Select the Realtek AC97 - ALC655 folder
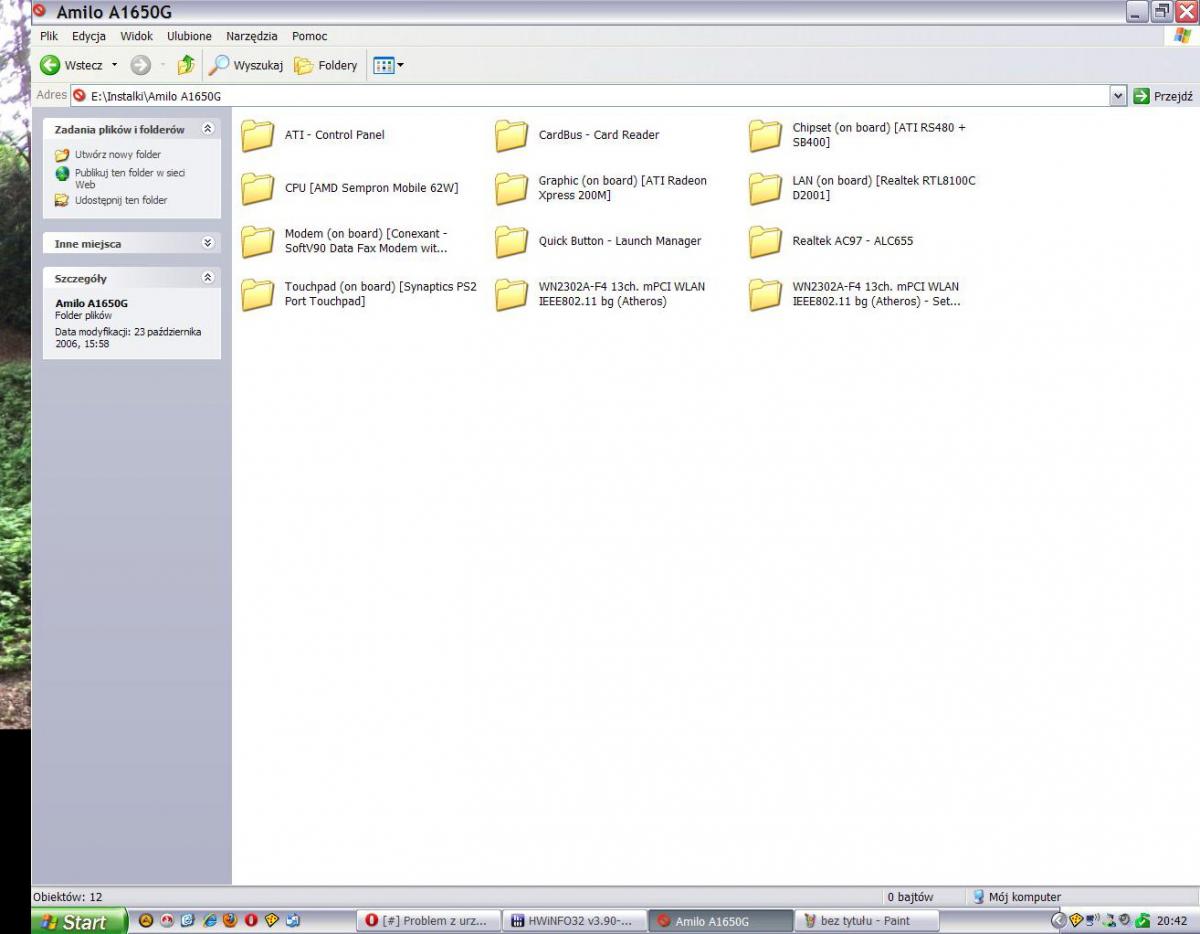 831,241
